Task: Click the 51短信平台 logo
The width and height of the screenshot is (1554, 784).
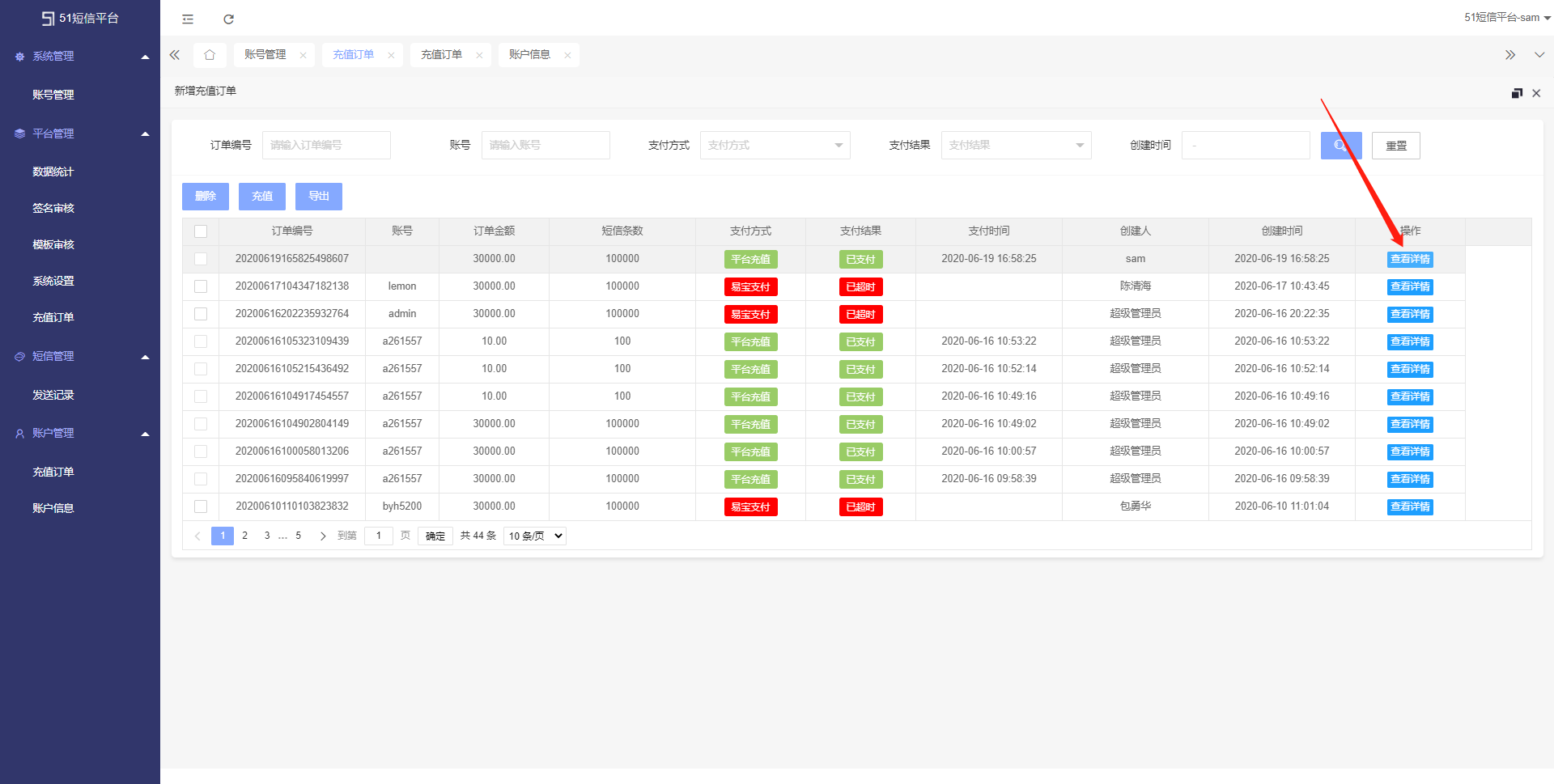Action: coord(80,18)
